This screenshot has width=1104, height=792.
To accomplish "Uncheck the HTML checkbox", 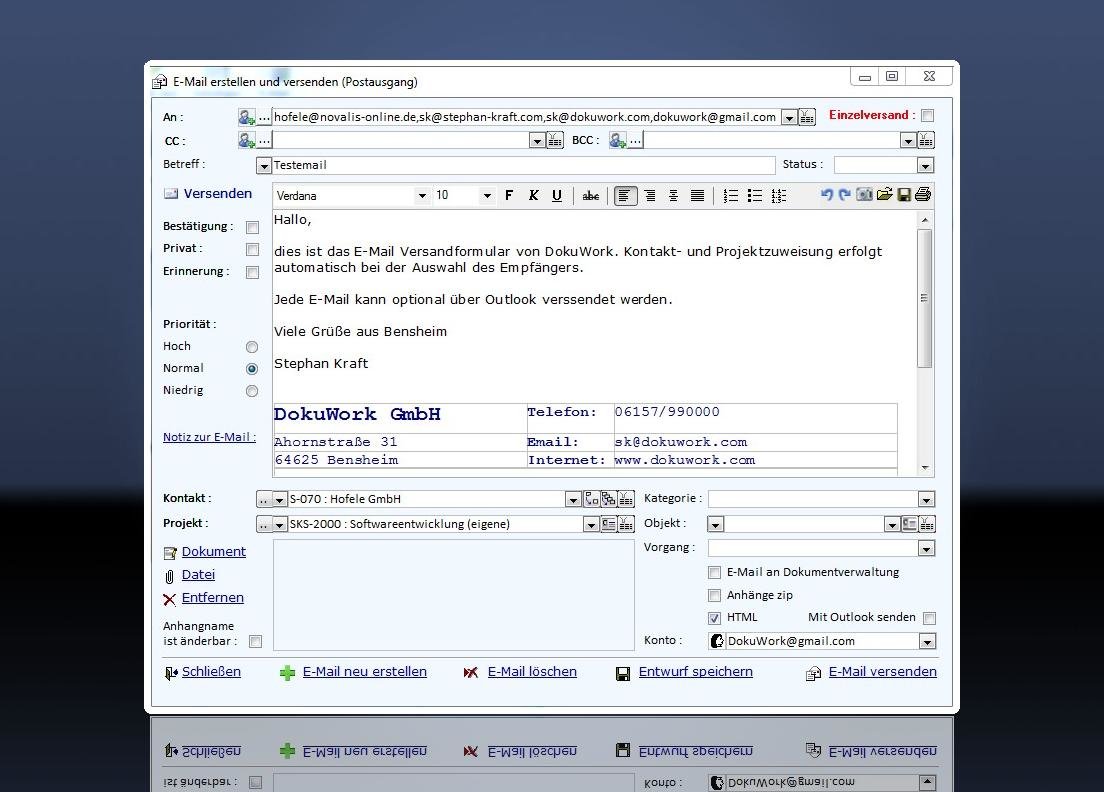I will (714, 618).
